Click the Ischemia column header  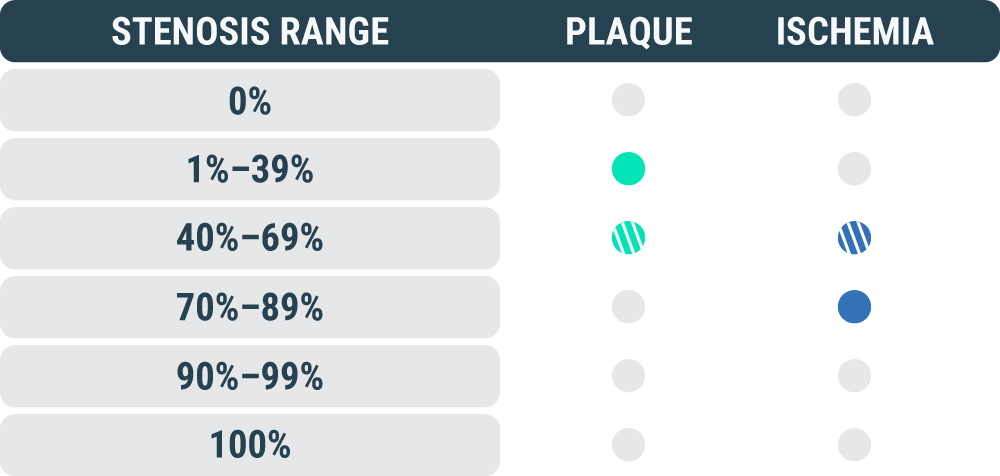click(x=855, y=32)
